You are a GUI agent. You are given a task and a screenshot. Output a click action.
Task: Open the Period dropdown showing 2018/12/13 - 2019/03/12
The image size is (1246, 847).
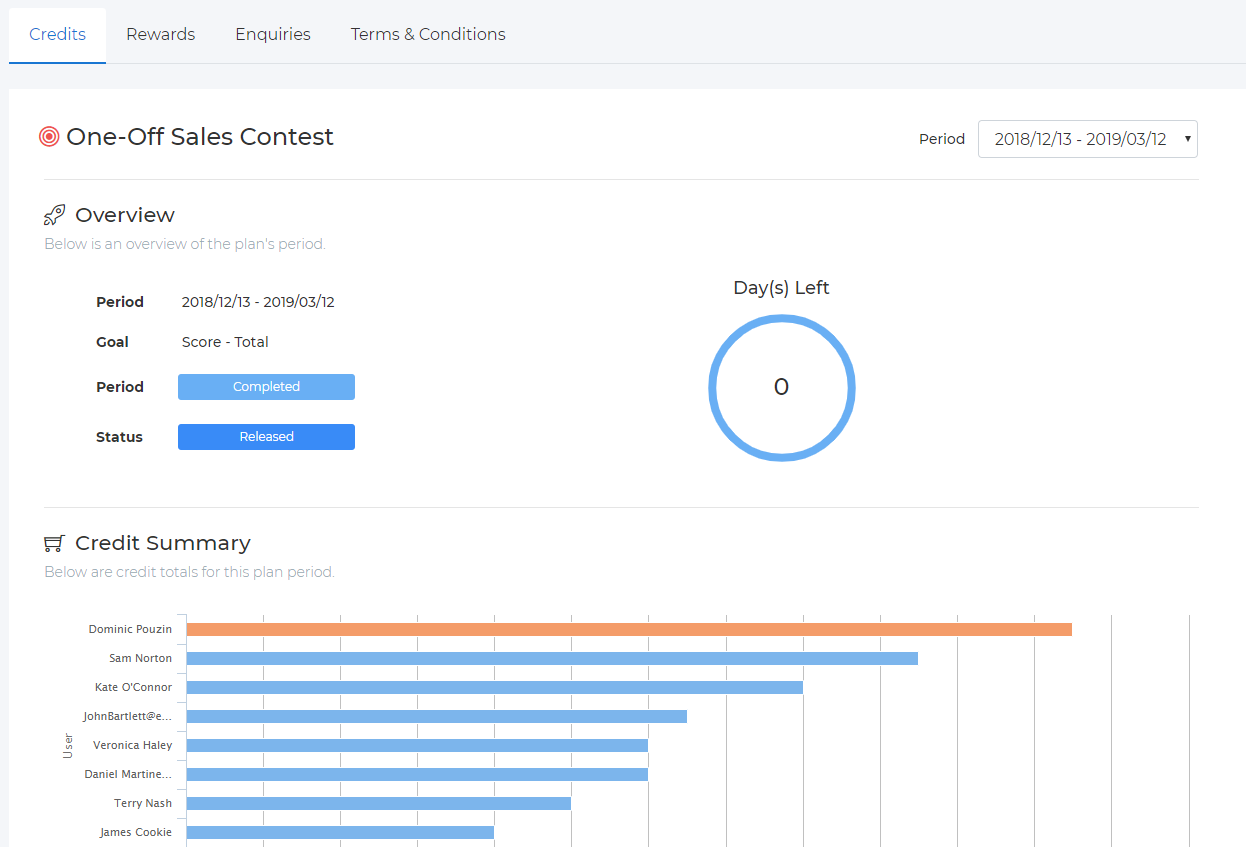[1087, 139]
